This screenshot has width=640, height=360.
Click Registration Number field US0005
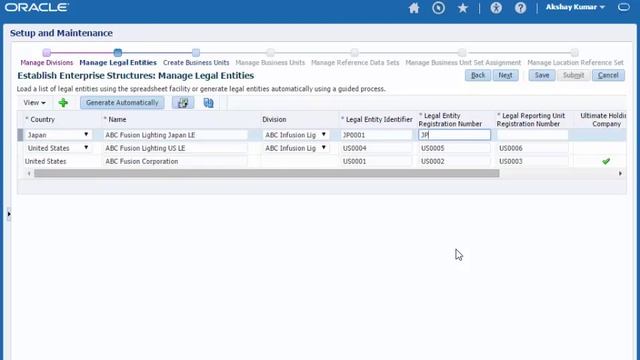tap(454, 148)
